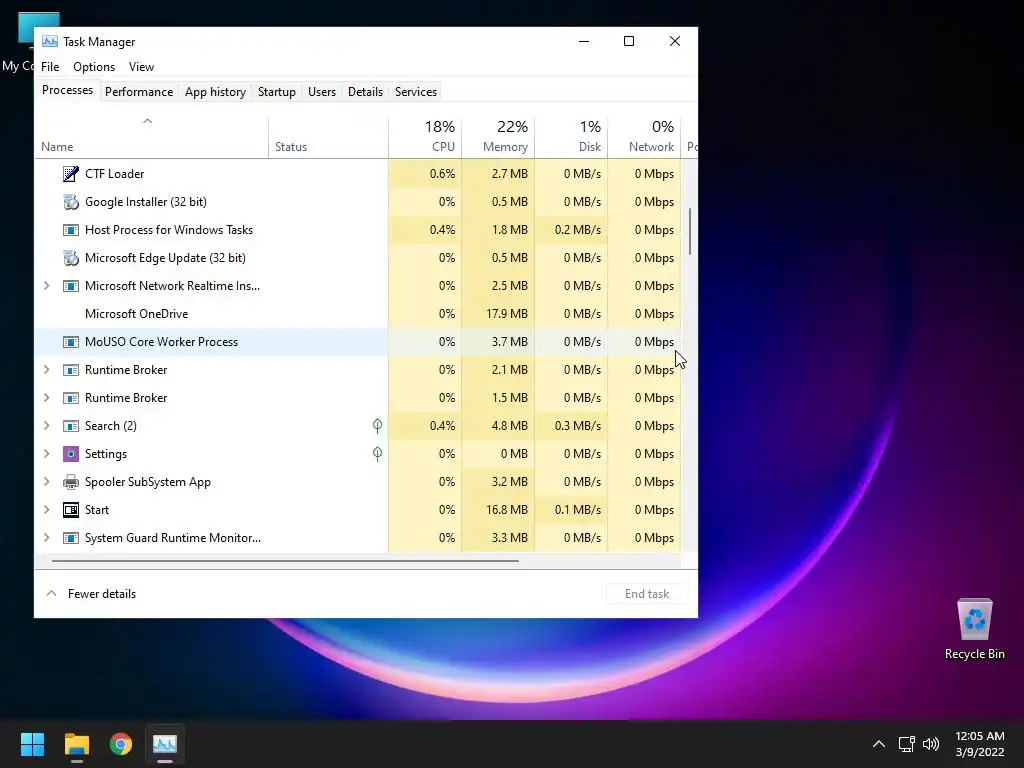Click the CTF Loader process icon
The image size is (1024, 768).
71,174
